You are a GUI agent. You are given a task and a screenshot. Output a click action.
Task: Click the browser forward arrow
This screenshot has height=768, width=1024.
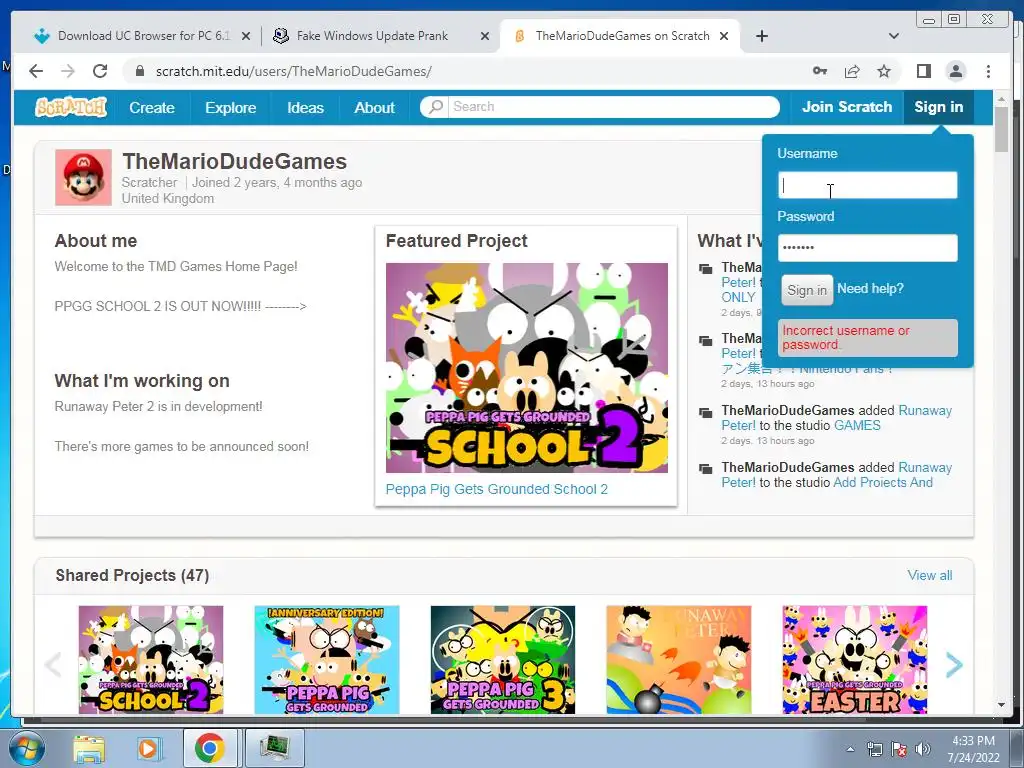click(x=68, y=71)
